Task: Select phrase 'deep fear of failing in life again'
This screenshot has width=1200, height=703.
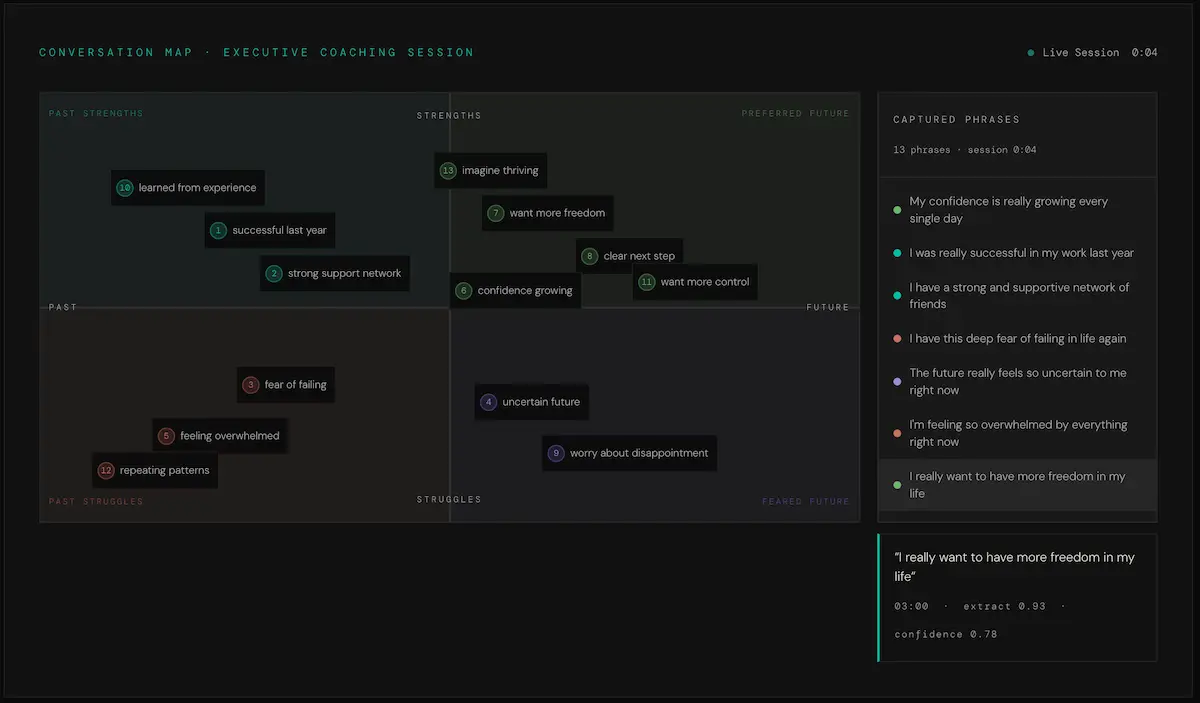Action: (1017, 339)
